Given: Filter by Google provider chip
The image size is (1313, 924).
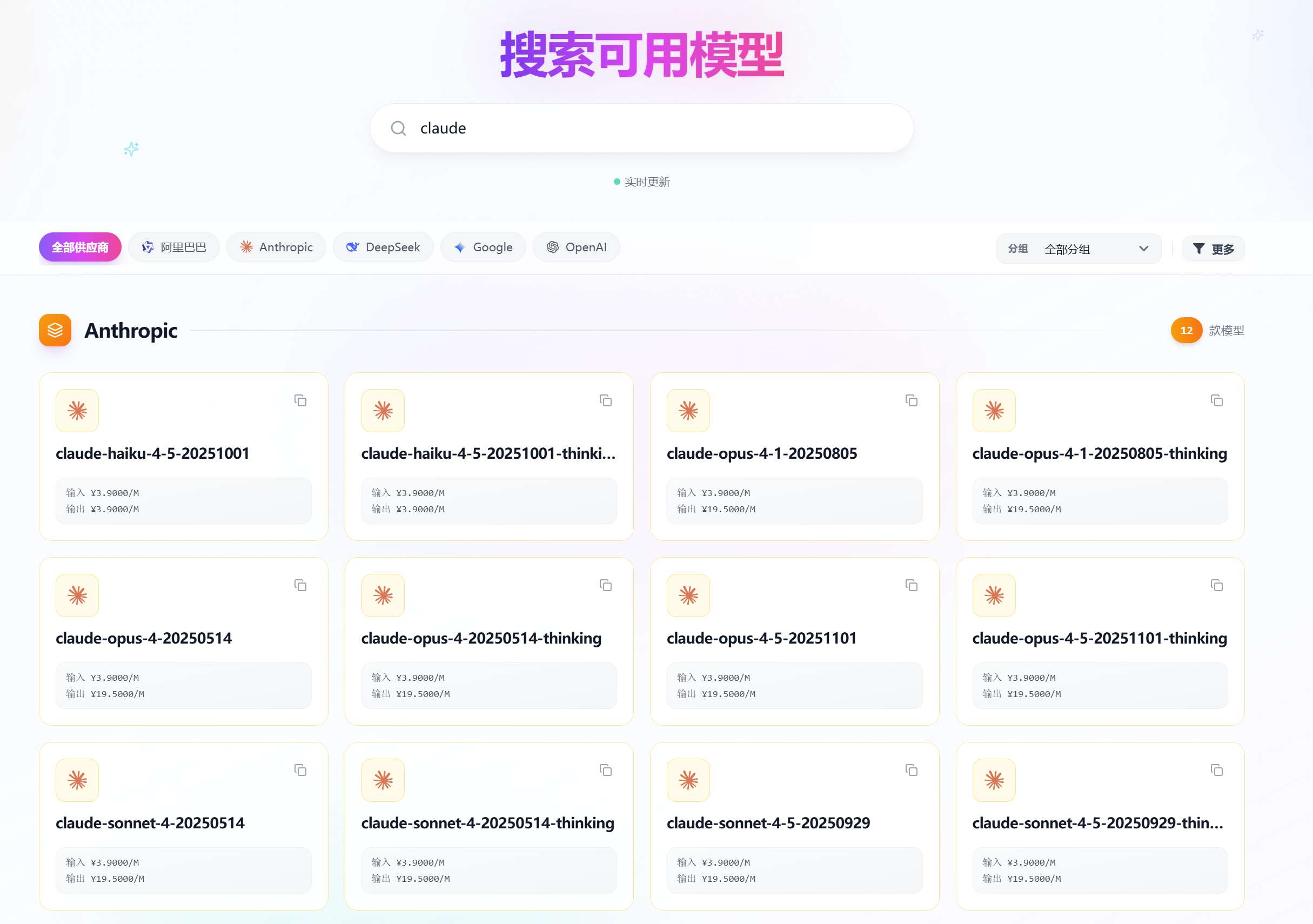Looking at the screenshot, I should (483, 247).
